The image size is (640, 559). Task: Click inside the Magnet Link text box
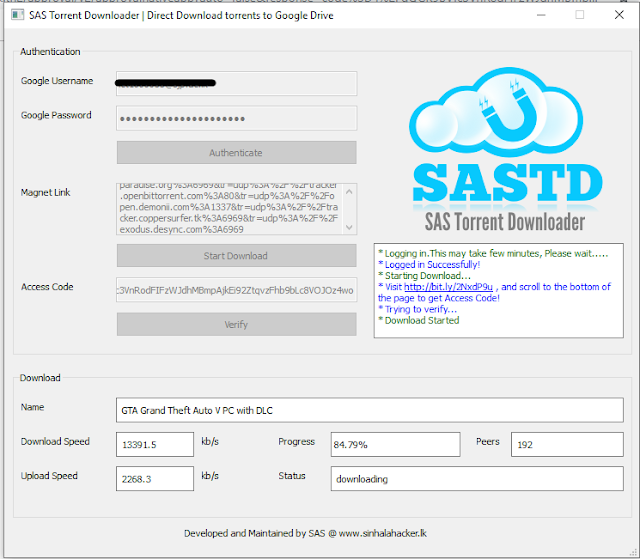236,208
